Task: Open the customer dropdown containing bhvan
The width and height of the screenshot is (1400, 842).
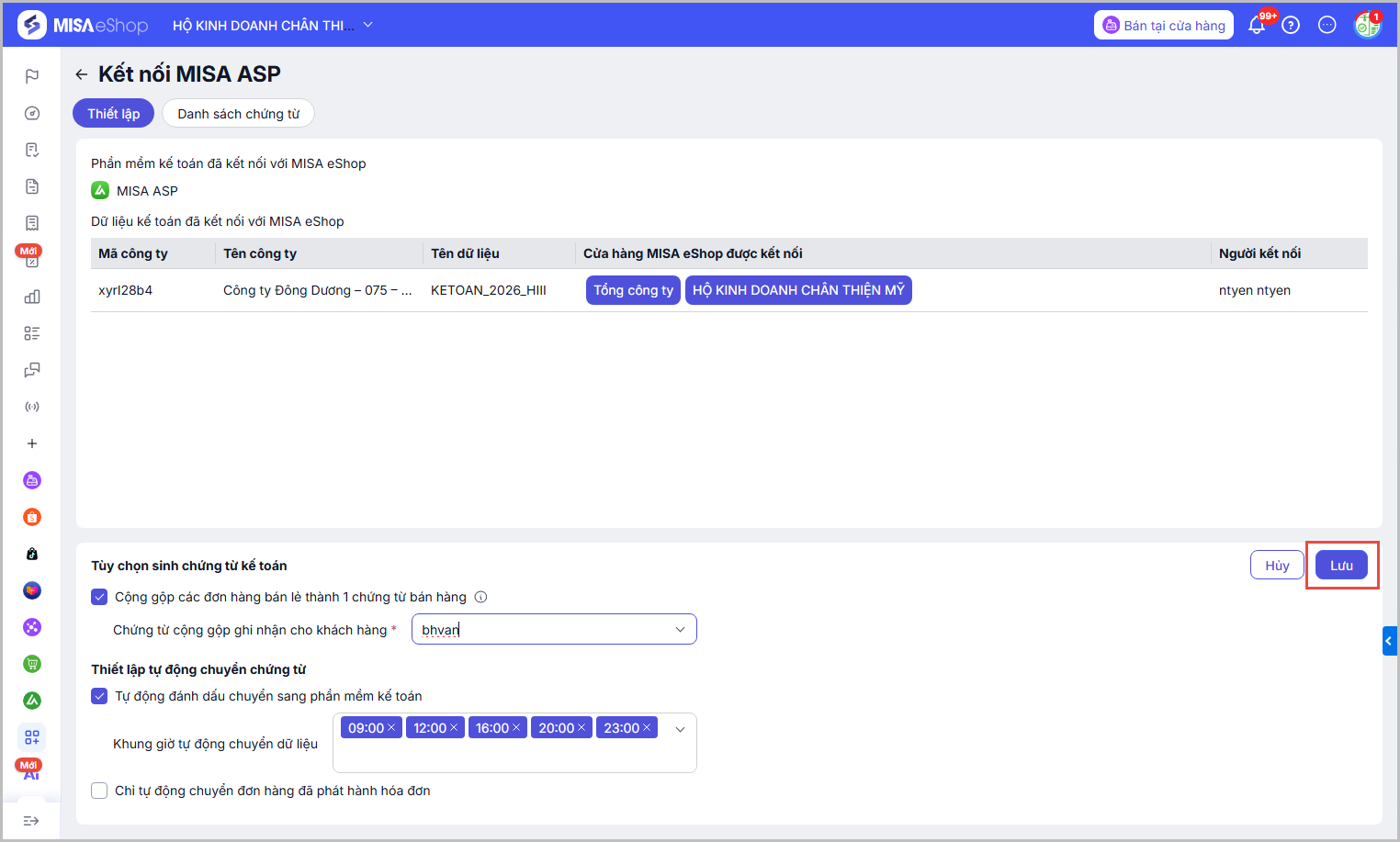Action: (554, 629)
